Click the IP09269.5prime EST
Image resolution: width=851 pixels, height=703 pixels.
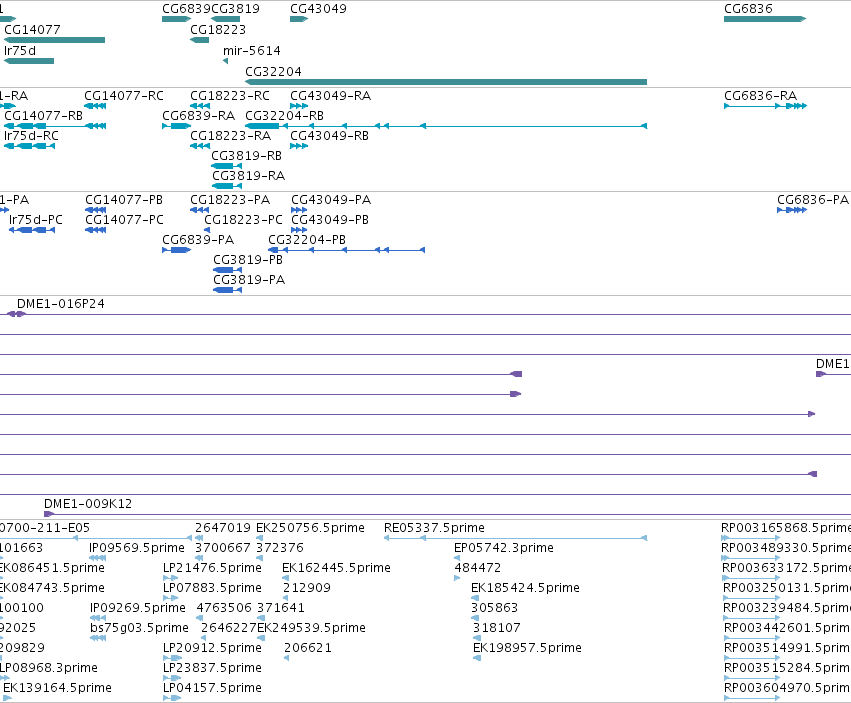pyautogui.click(x=98, y=618)
